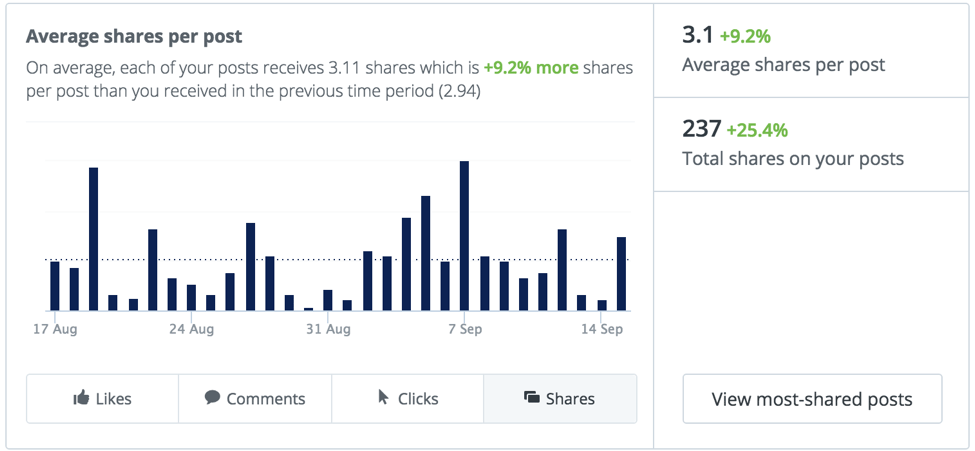Click the 237 total shares stat
This screenshot has width=975, height=451.
tap(701, 129)
